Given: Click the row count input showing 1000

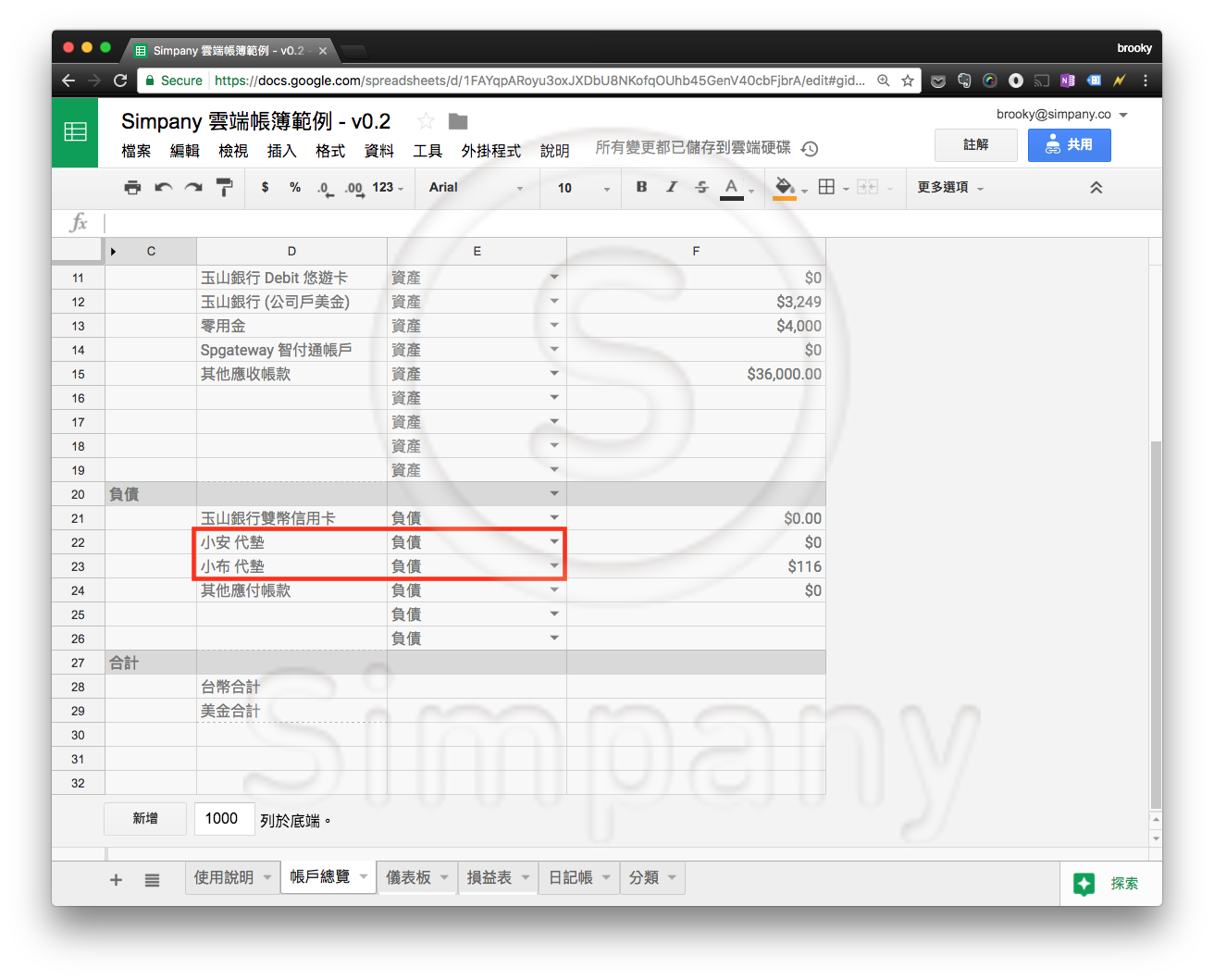Looking at the screenshot, I should [223, 819].
